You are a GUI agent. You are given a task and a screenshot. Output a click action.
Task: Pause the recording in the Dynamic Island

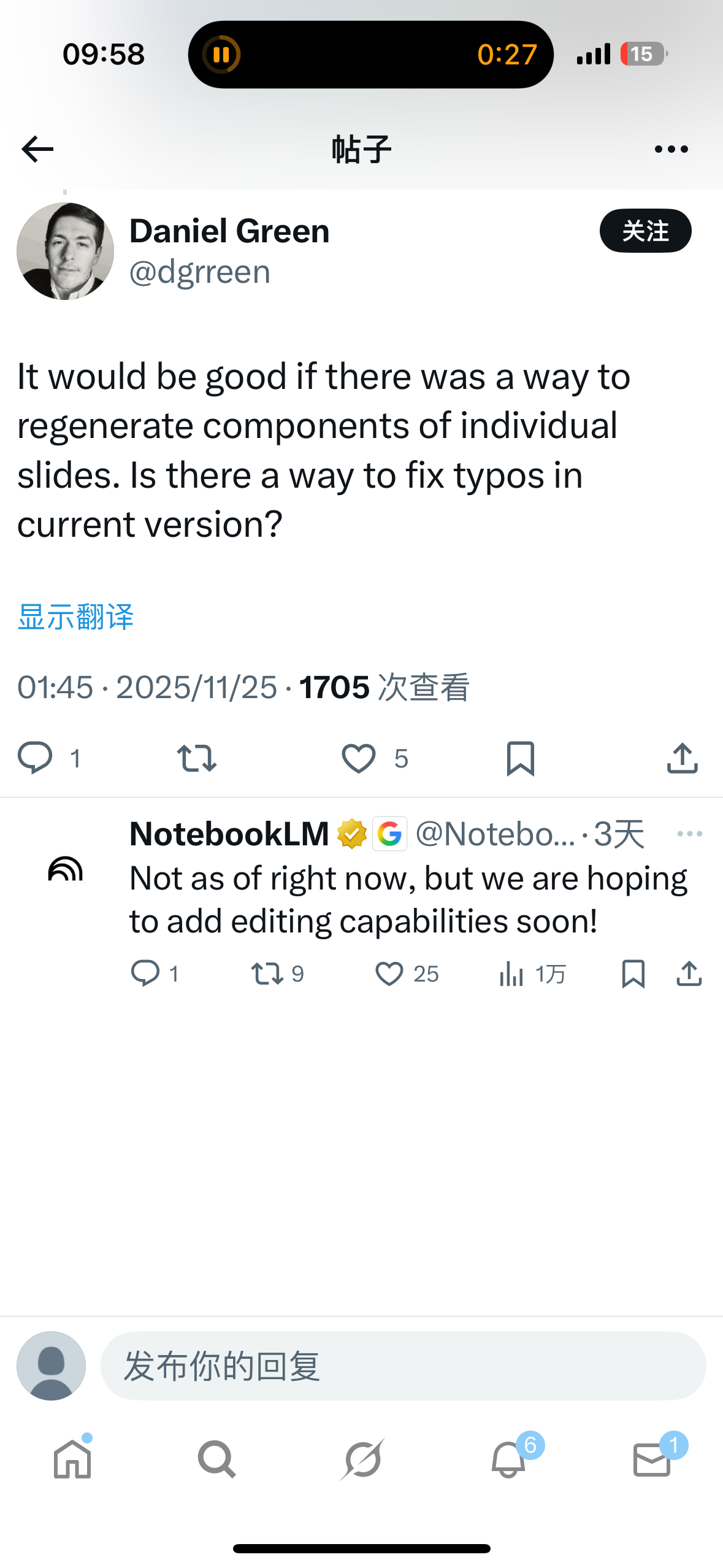click(x=221, y=55)
